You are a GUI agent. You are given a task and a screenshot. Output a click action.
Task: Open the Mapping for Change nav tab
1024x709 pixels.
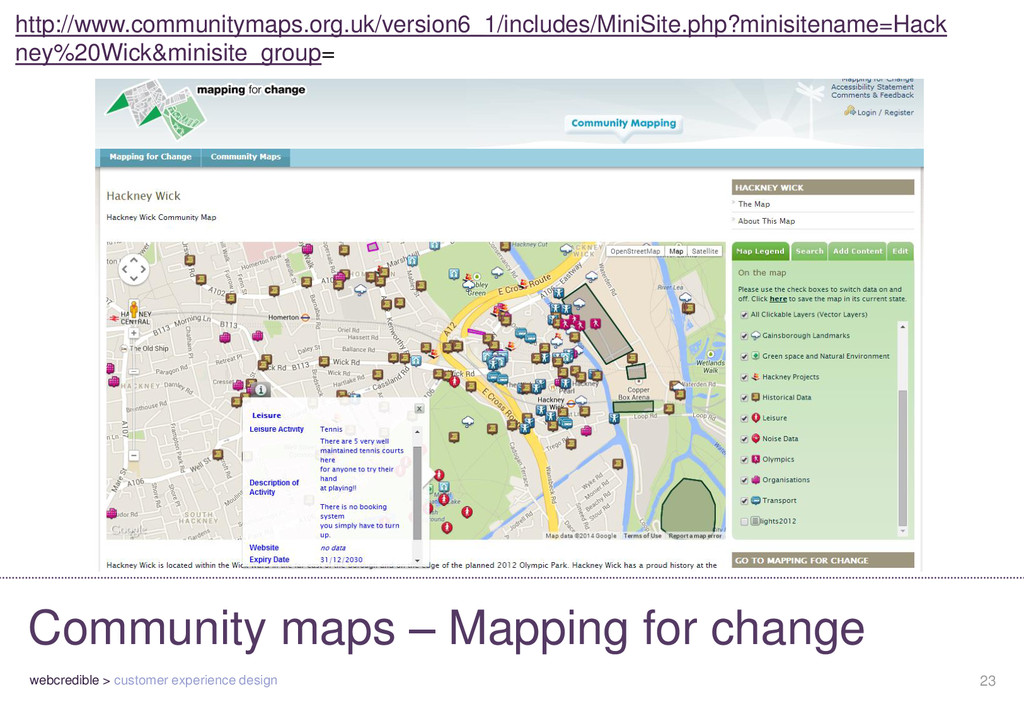pyautogui.click(x=151, y=157)
